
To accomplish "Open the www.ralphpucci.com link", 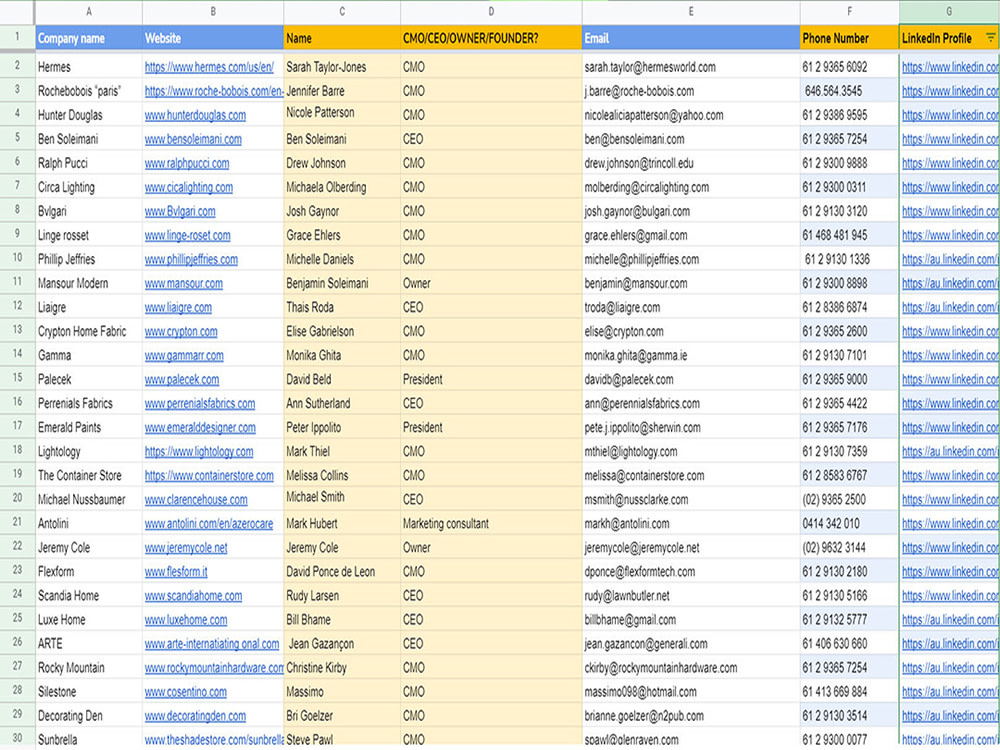I will (187, 163).
